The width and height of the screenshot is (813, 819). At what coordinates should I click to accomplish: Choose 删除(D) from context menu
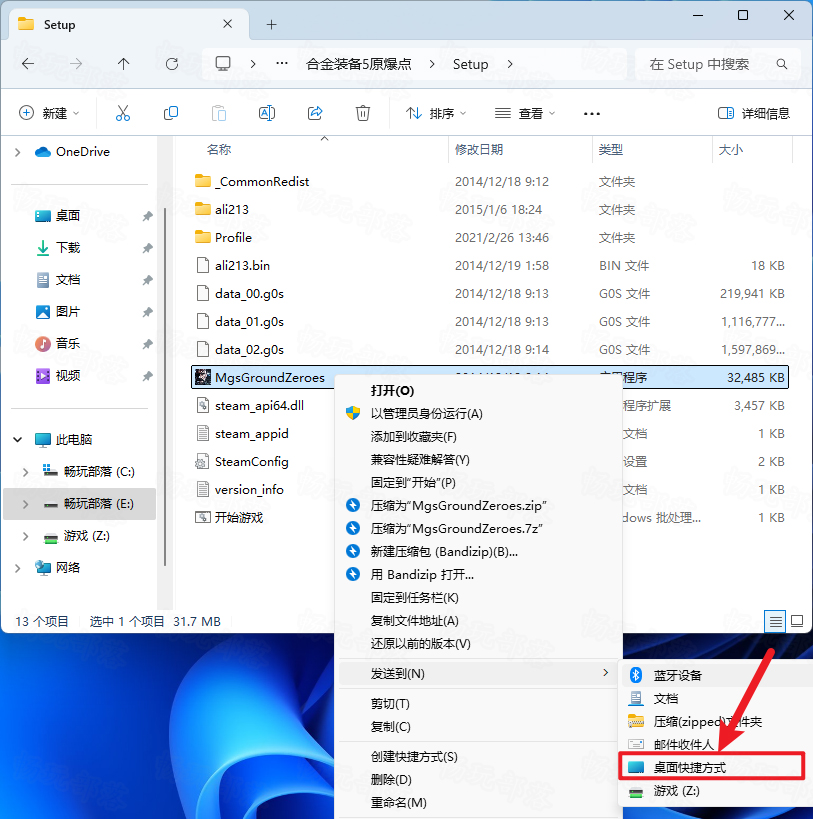[x=480, y=780]
